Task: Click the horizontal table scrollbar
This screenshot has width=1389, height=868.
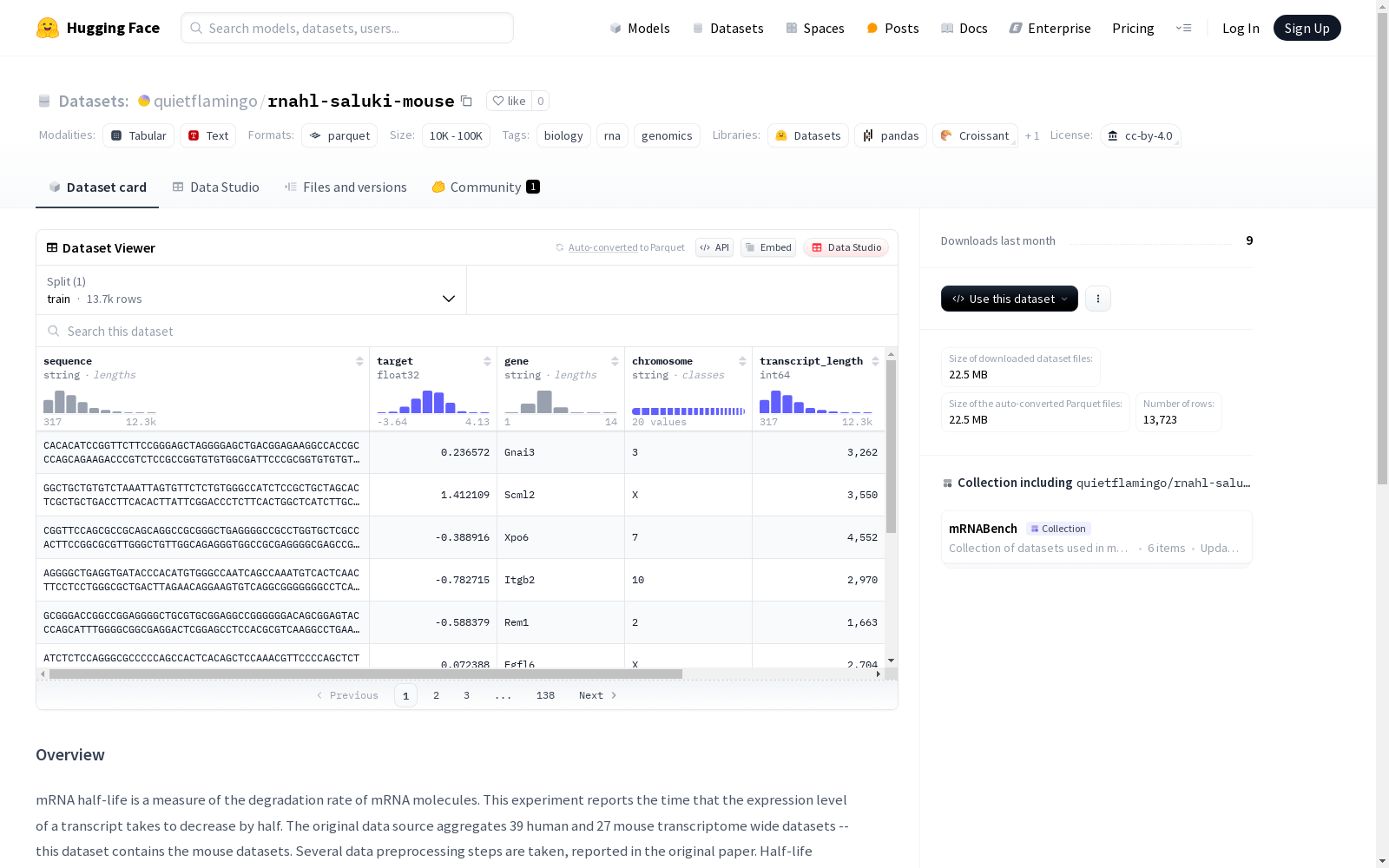Action: coord(365,674)
